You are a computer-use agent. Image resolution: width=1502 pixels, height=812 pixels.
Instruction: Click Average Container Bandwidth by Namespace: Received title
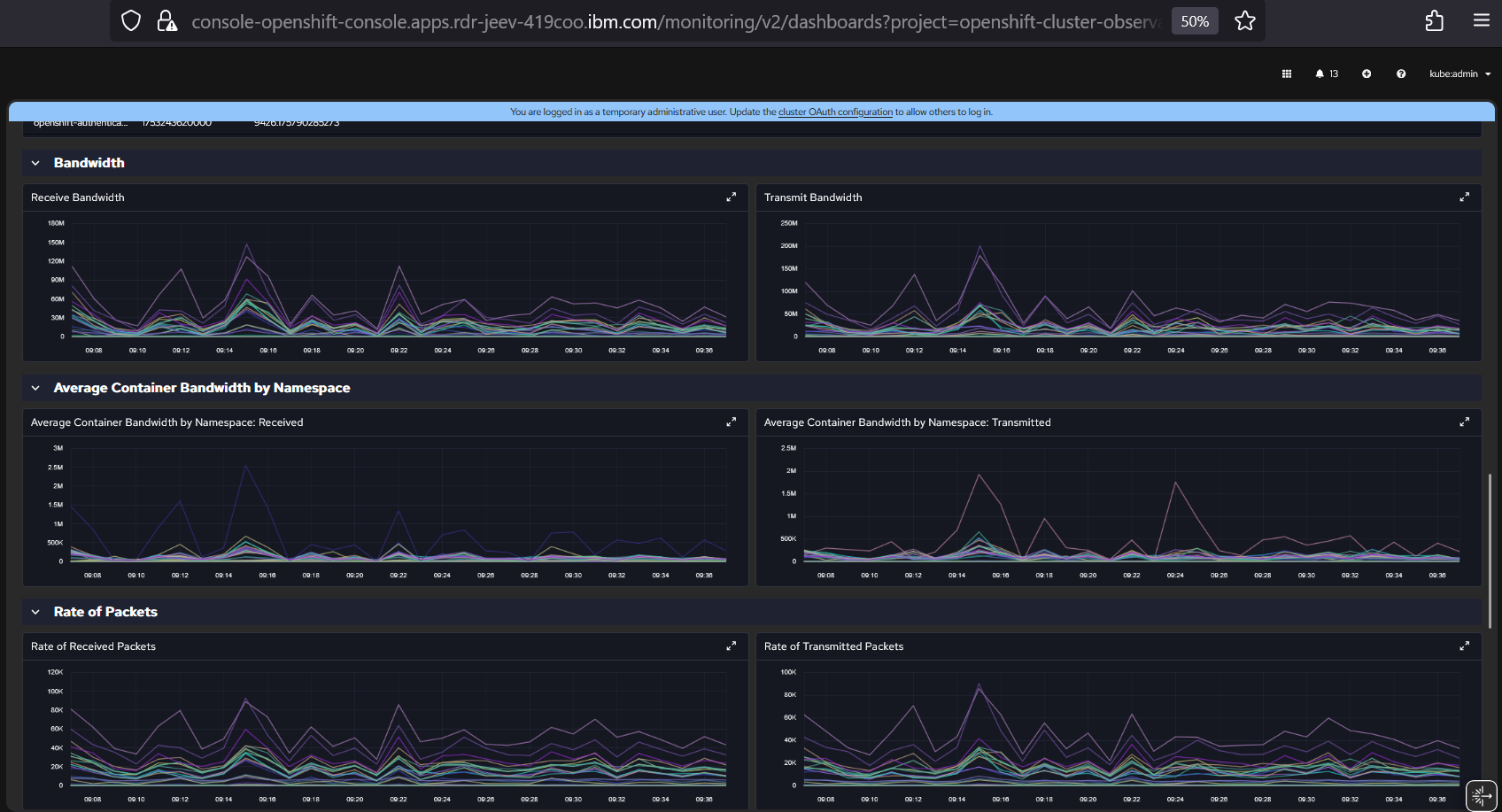point(167,422)
